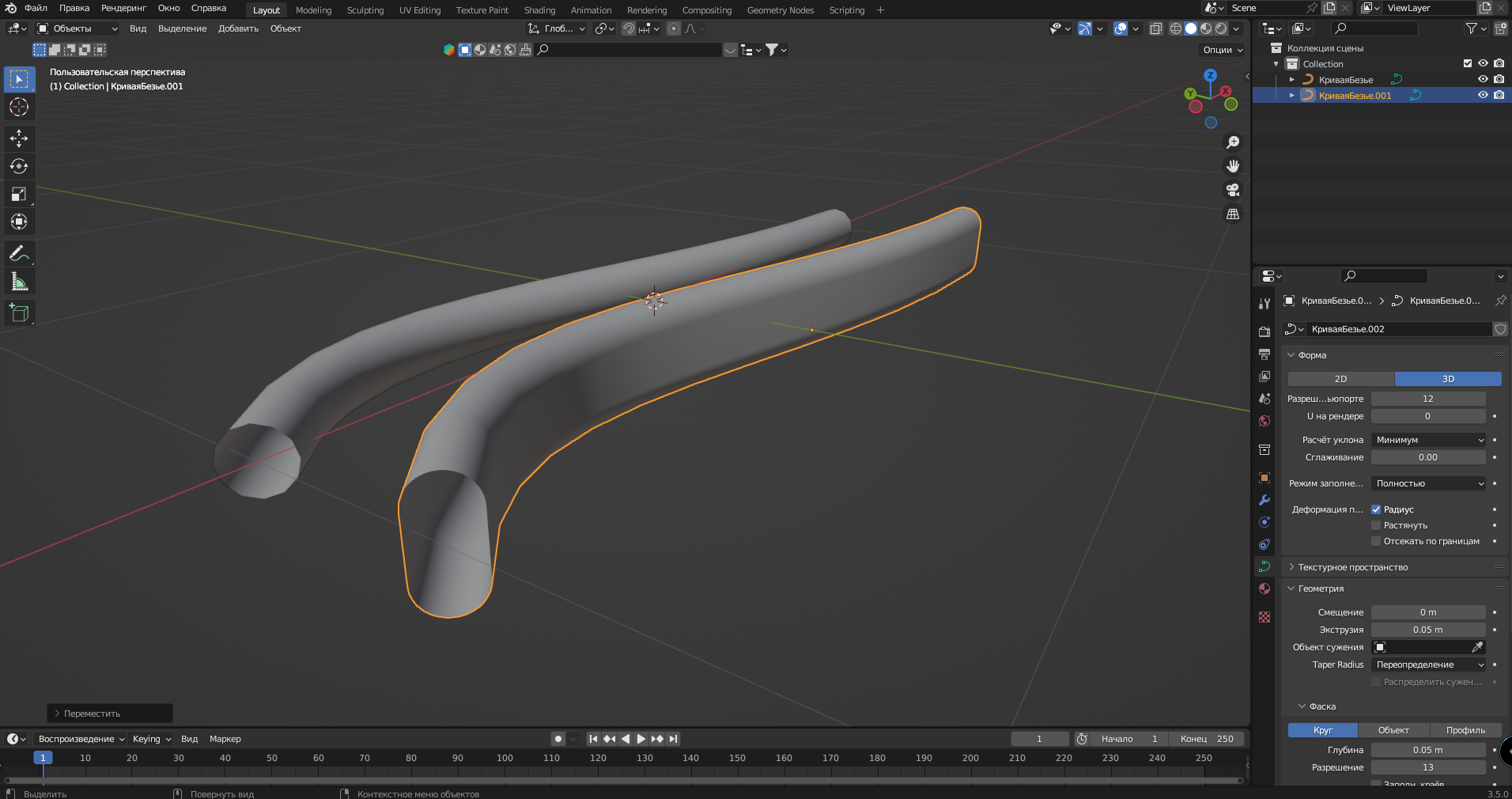Open the Tool properties tab
The width and height of the screenshot is (1512, 799).
pos(1264,304)
